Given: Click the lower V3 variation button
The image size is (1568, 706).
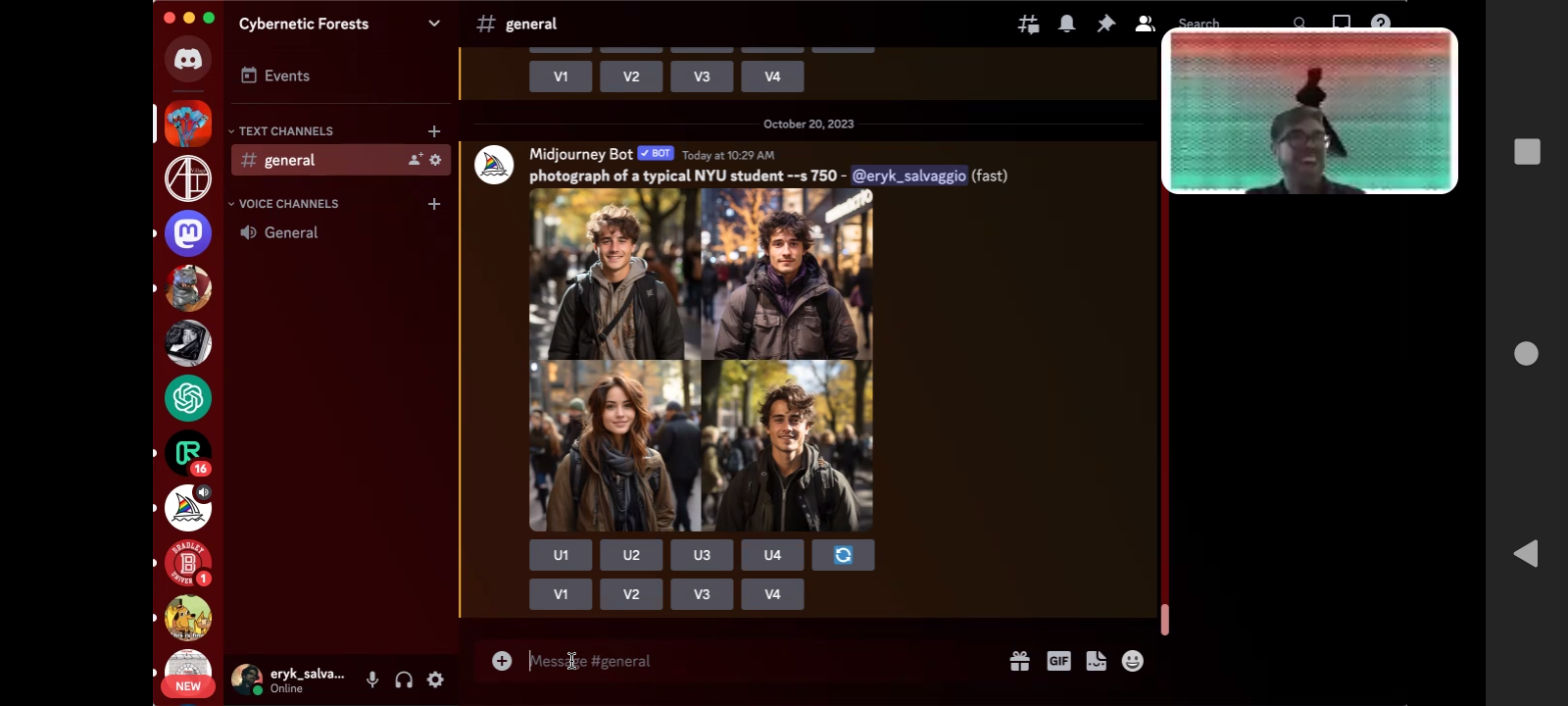Looking at the screenshot, I should tap(702, 594).
